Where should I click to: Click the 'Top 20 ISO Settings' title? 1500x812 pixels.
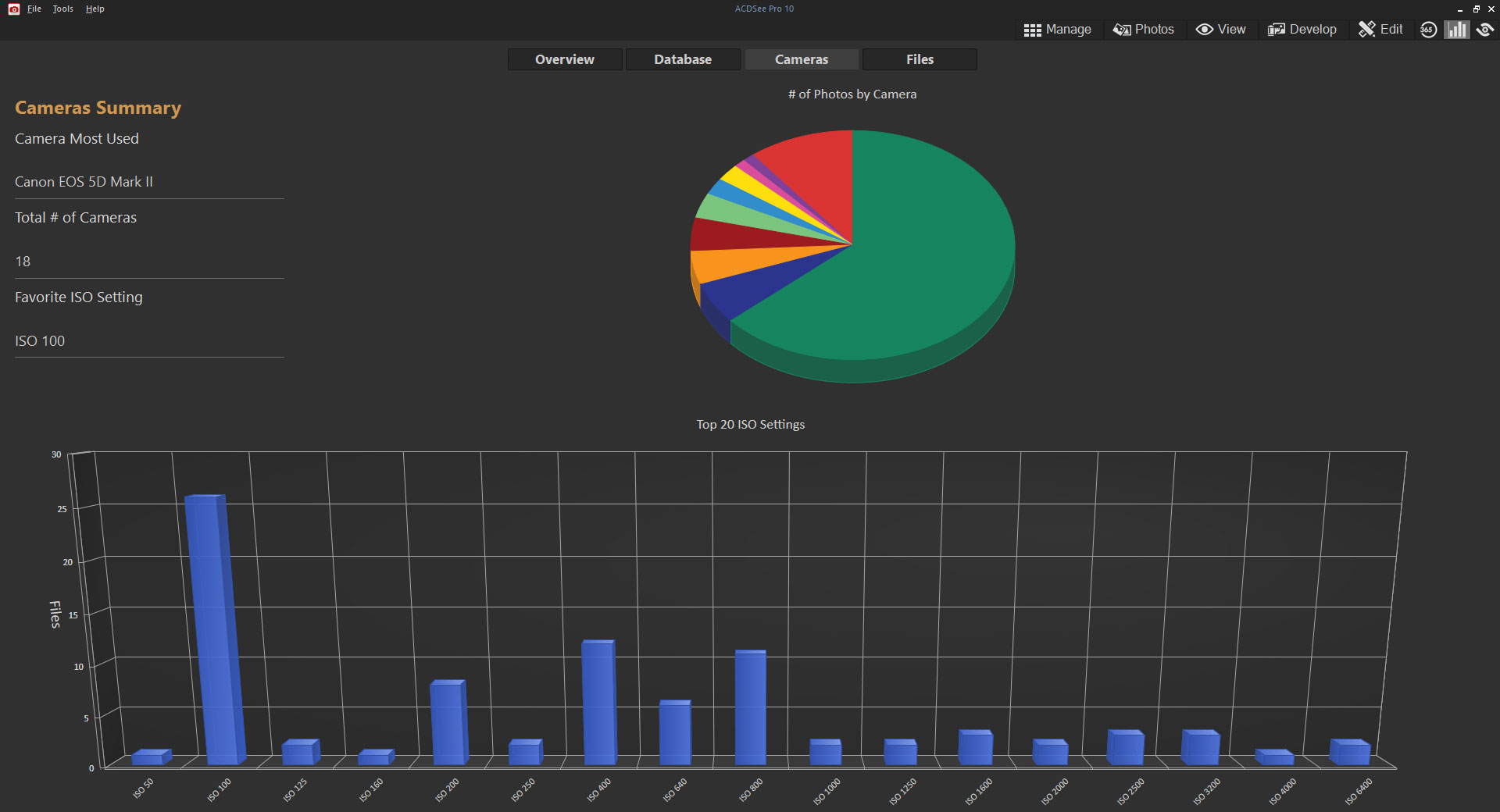(751, 425)
